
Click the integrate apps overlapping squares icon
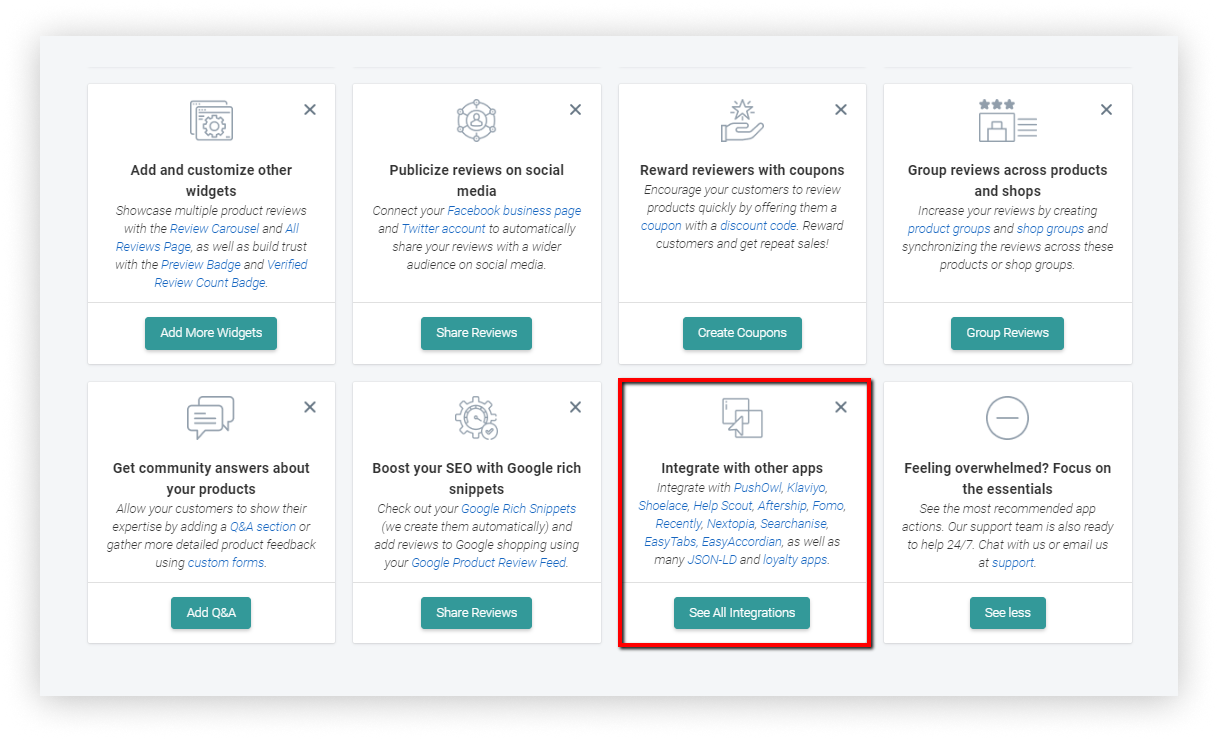742,418
